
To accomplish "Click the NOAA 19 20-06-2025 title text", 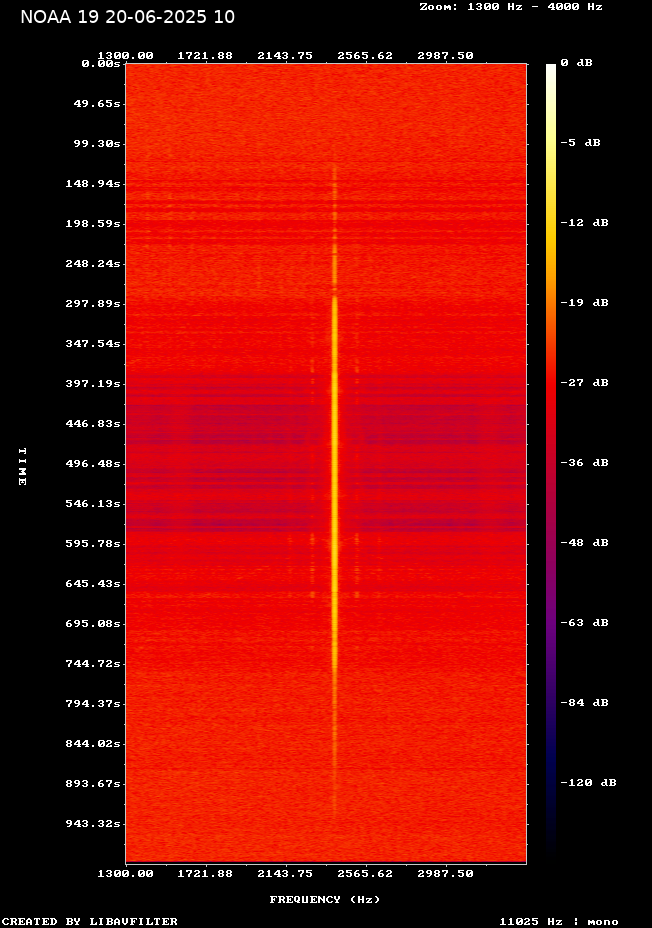I will point(128,17).
